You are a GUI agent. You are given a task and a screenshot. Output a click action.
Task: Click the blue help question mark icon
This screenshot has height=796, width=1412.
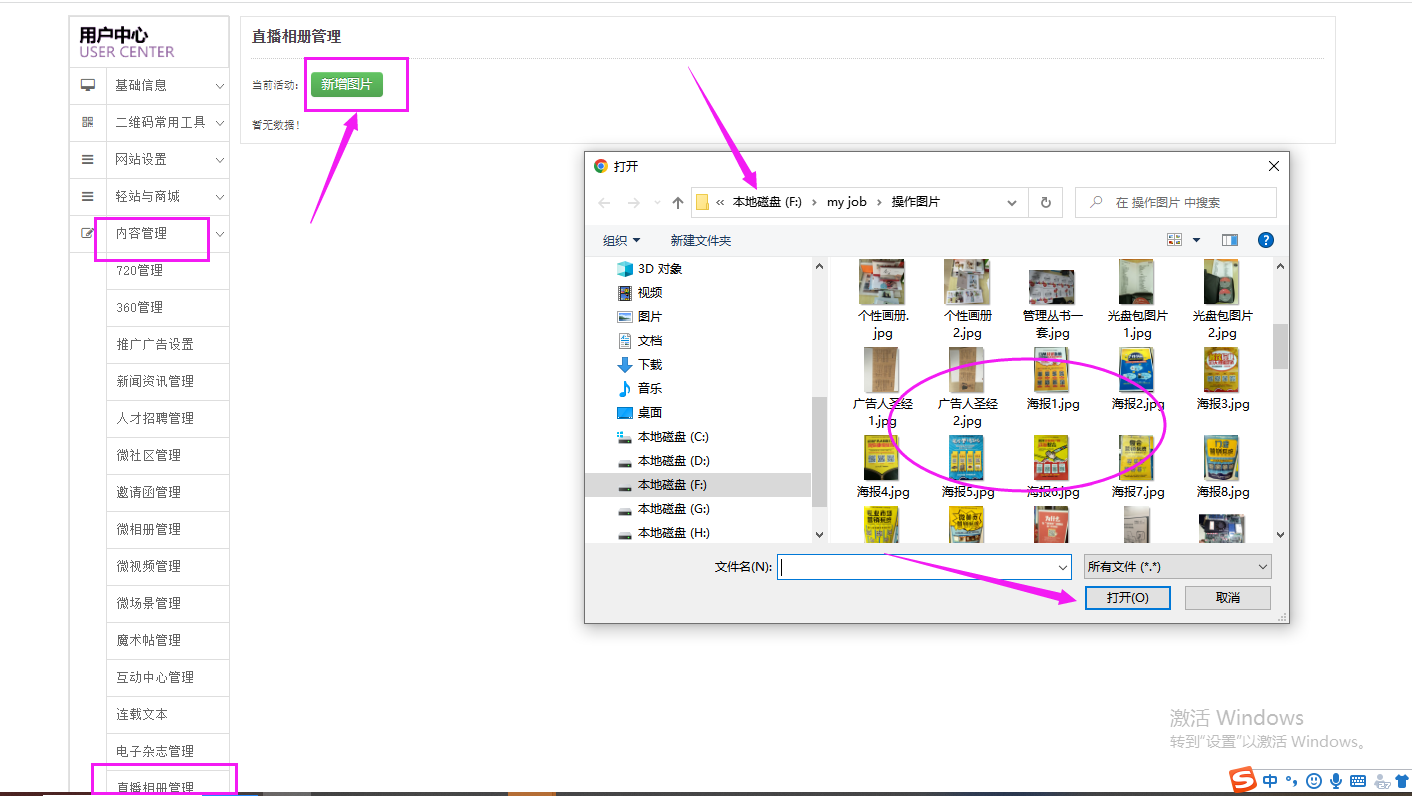coord(1265,240)
